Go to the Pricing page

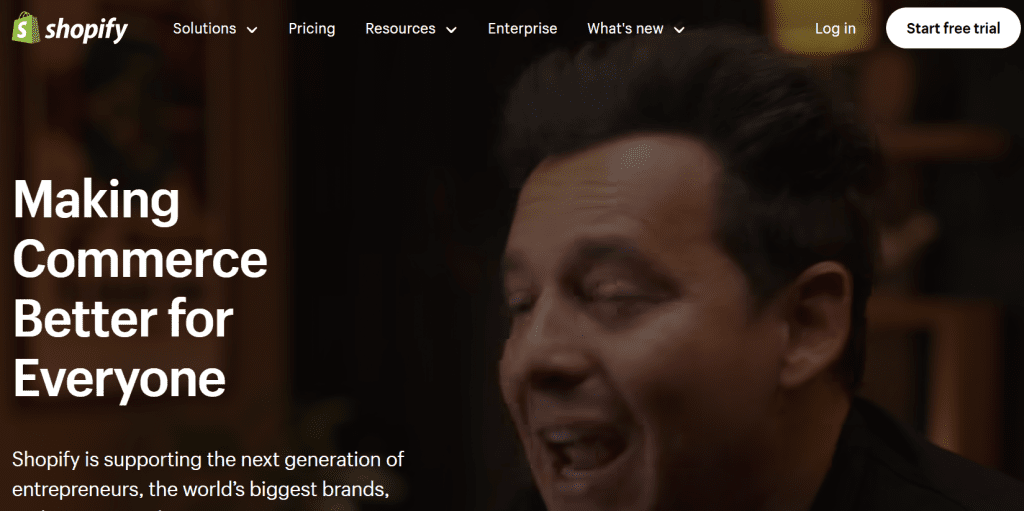312,29
